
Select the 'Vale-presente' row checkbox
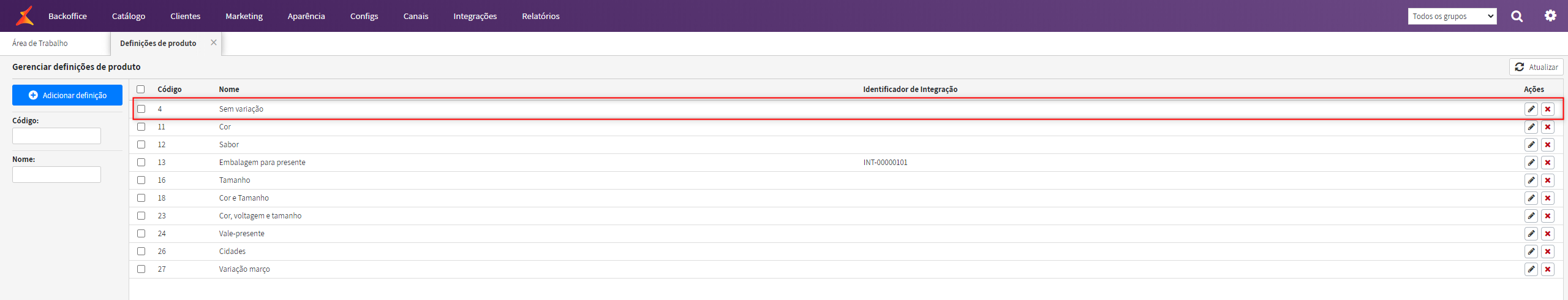pyautogui.click(x=141, y=233)
